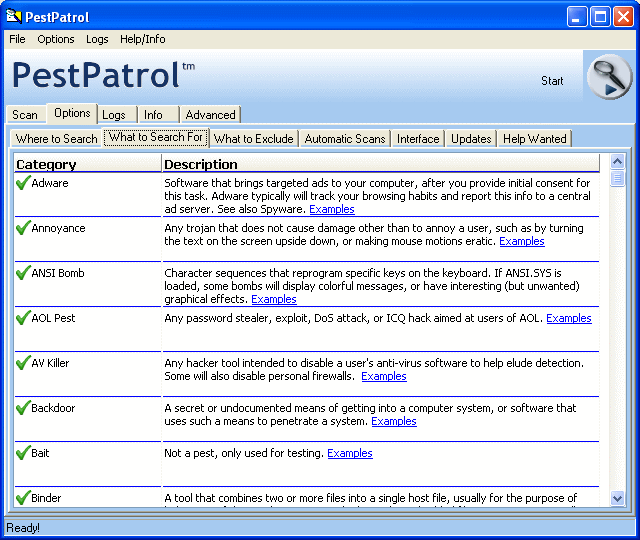Start scan with the magnifying glass icon
This screenshot has width=640, height=540.
(609, 76)
